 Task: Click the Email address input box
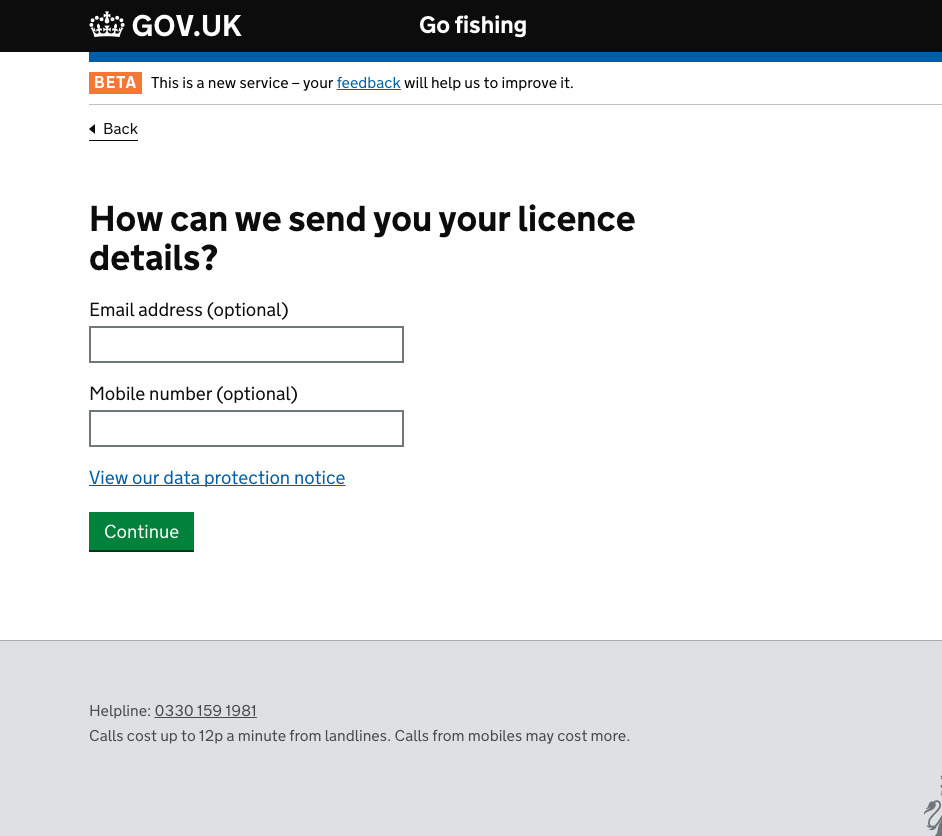tap(246, 344)
